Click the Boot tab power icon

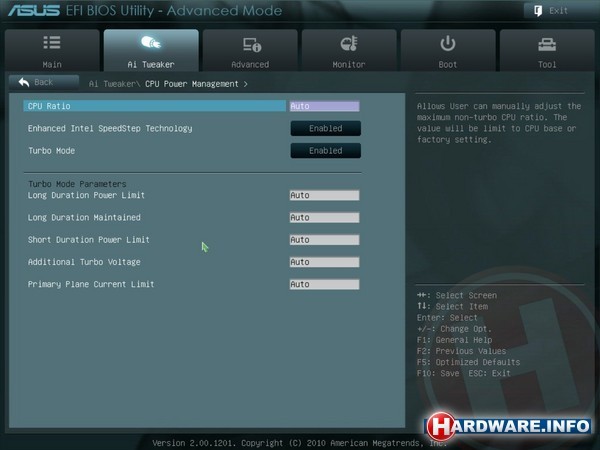[448, 44]
